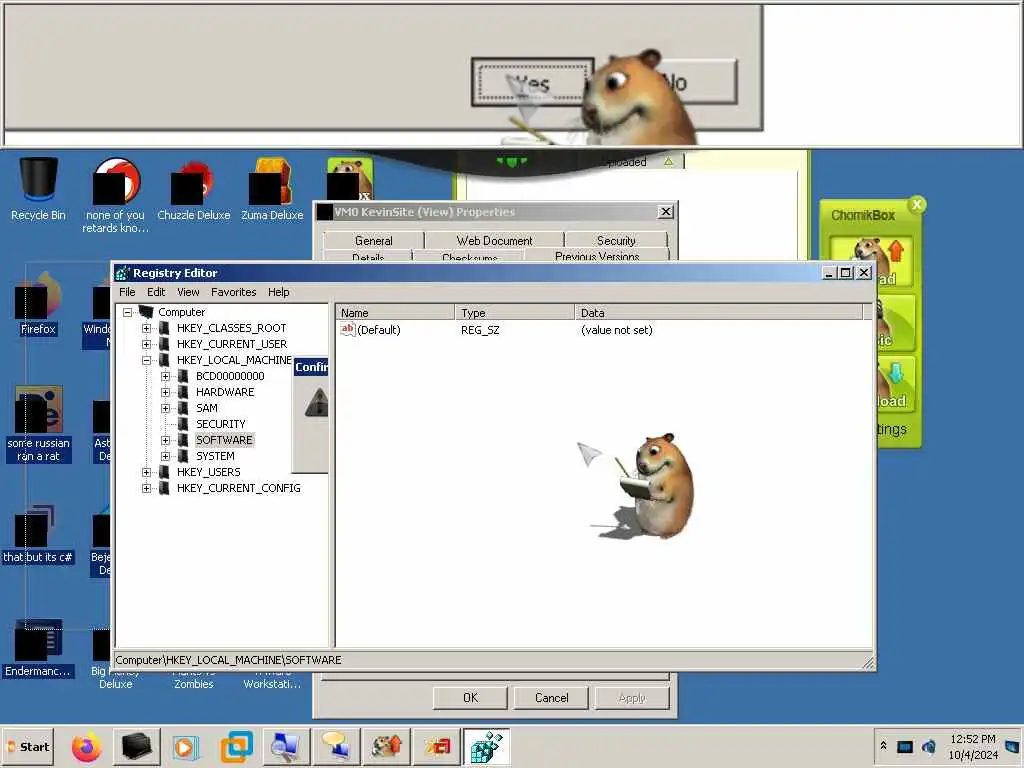This screenshot has height=768, width=1024.
Task: Click REG_SZ in the Type column
Action: (480, 330)
